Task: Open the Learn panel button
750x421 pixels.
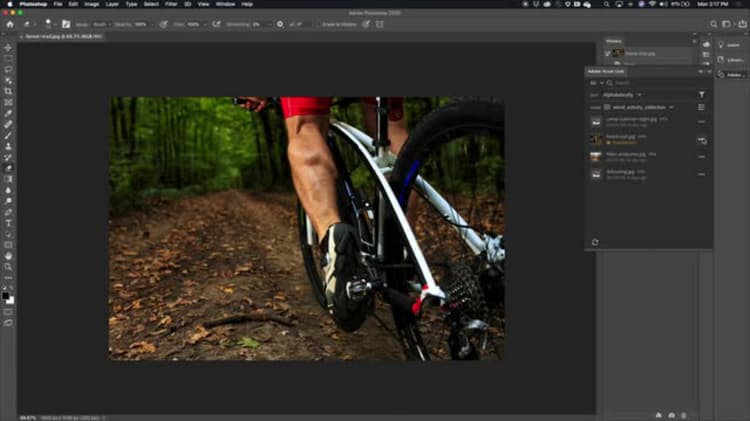Action: point(729,44)
